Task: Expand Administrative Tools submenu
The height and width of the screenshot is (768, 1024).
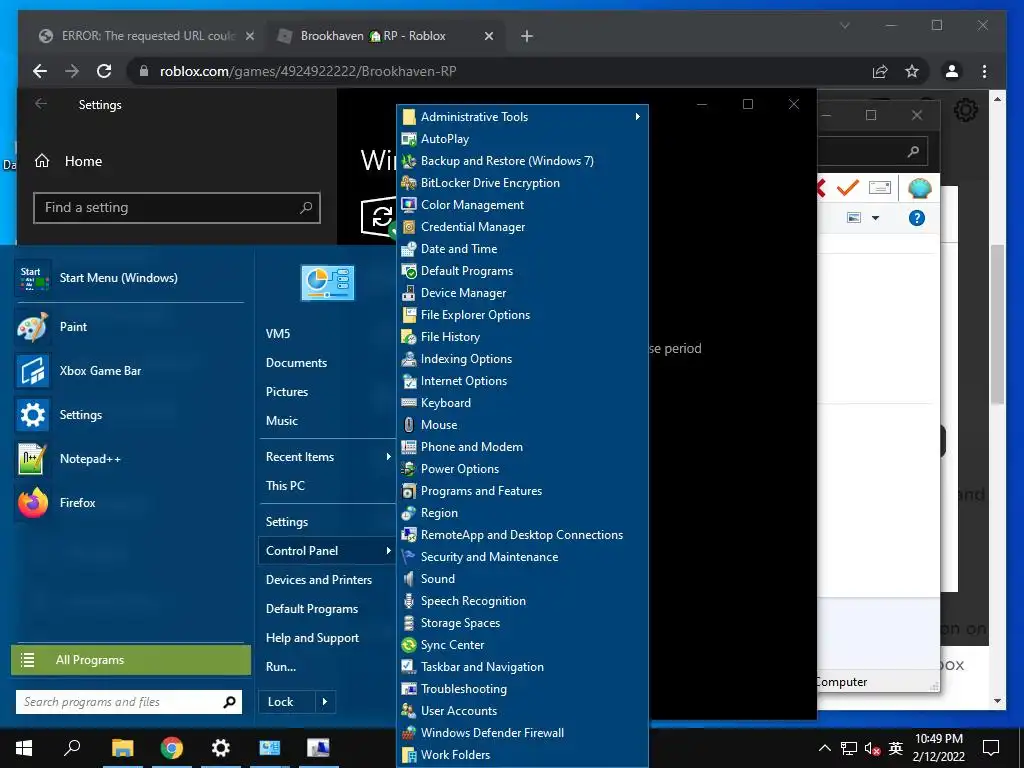Action: coord(522,117)
